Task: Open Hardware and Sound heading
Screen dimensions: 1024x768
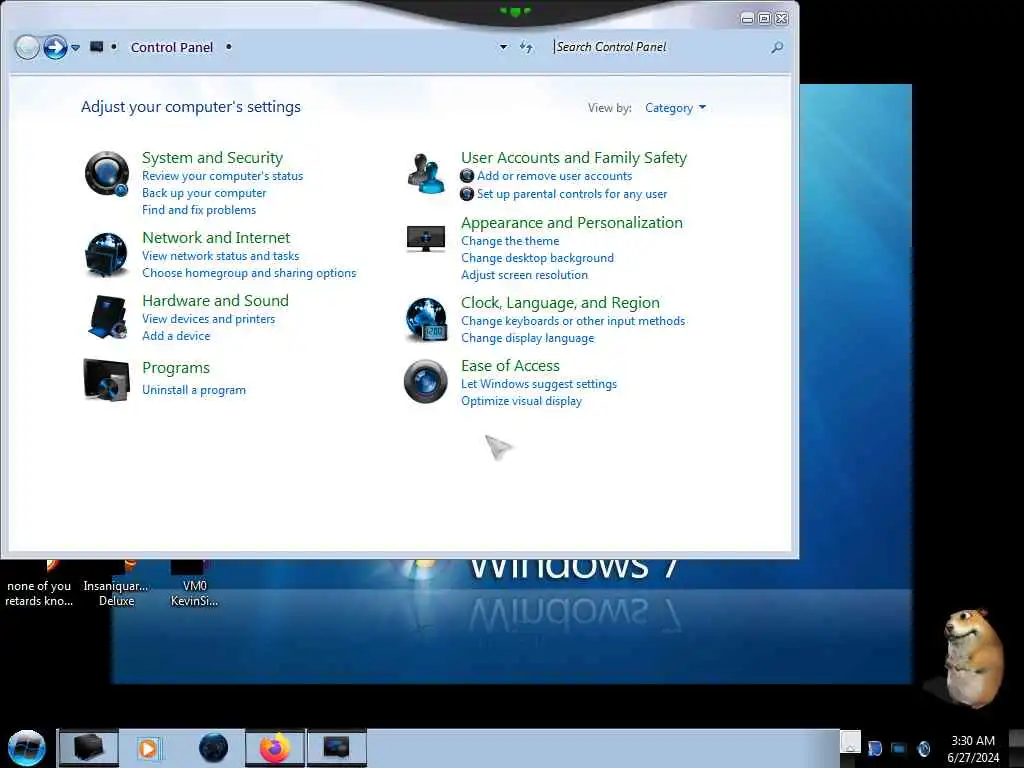Action: coord(216,300)
